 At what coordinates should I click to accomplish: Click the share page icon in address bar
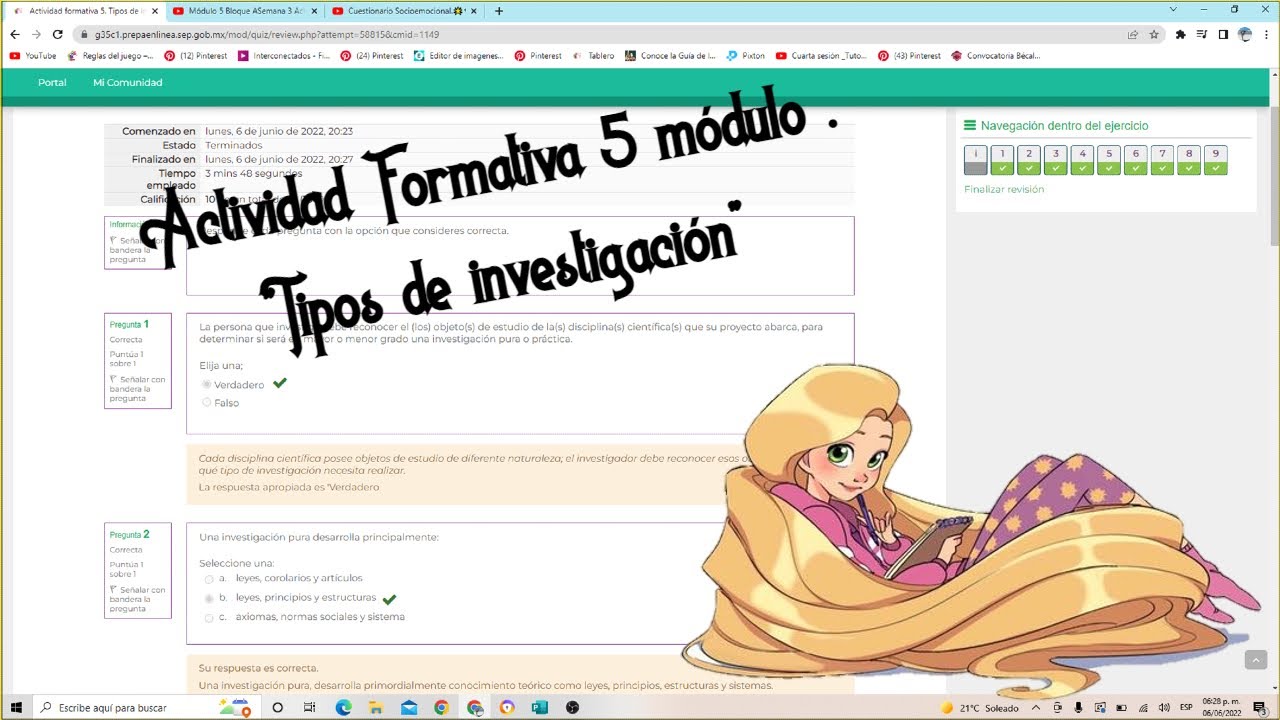[x=1132, y=33]
